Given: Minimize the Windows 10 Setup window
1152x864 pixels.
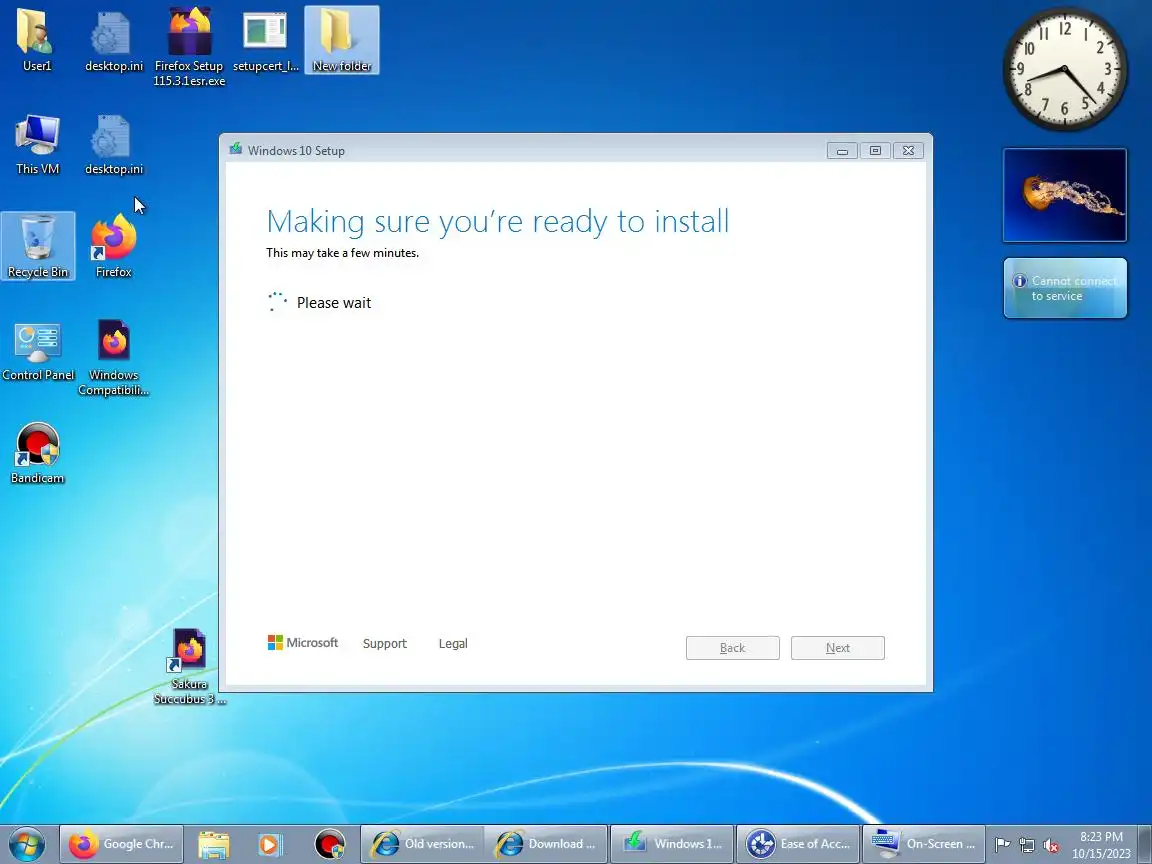Looking at the screenshot, I should pos(843,151).
